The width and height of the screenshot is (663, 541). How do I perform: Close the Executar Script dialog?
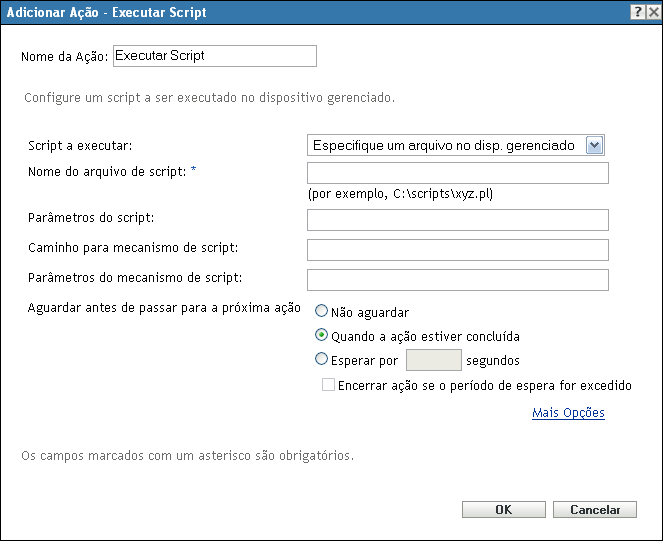tap(651, 10)
